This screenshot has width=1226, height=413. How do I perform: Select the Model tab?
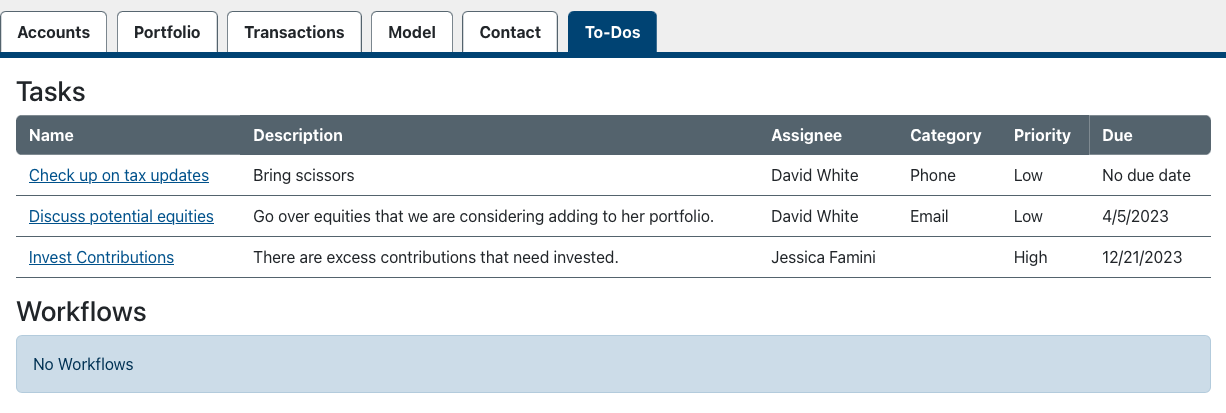412,32
